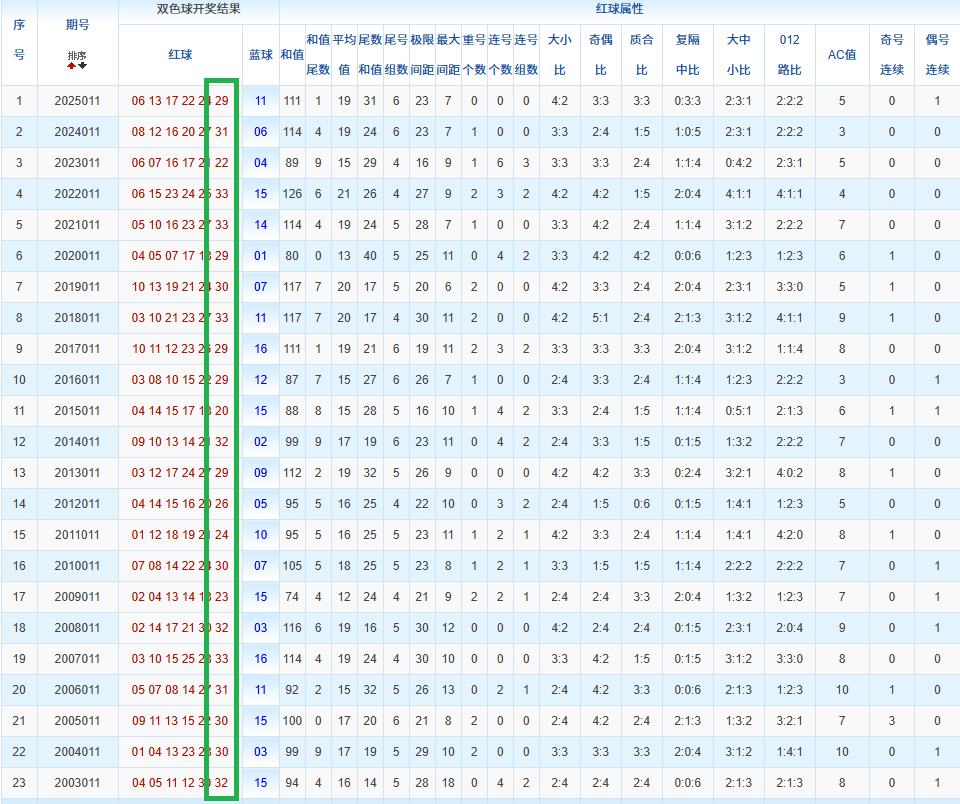Click the 质合比 column header
The width and height of the screenshot is (960, 804).
point(642,54)
